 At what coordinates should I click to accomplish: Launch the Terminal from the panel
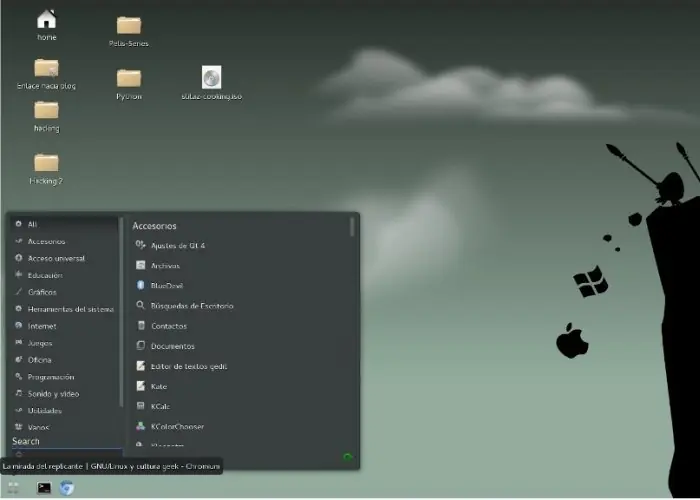coord(44,488)
